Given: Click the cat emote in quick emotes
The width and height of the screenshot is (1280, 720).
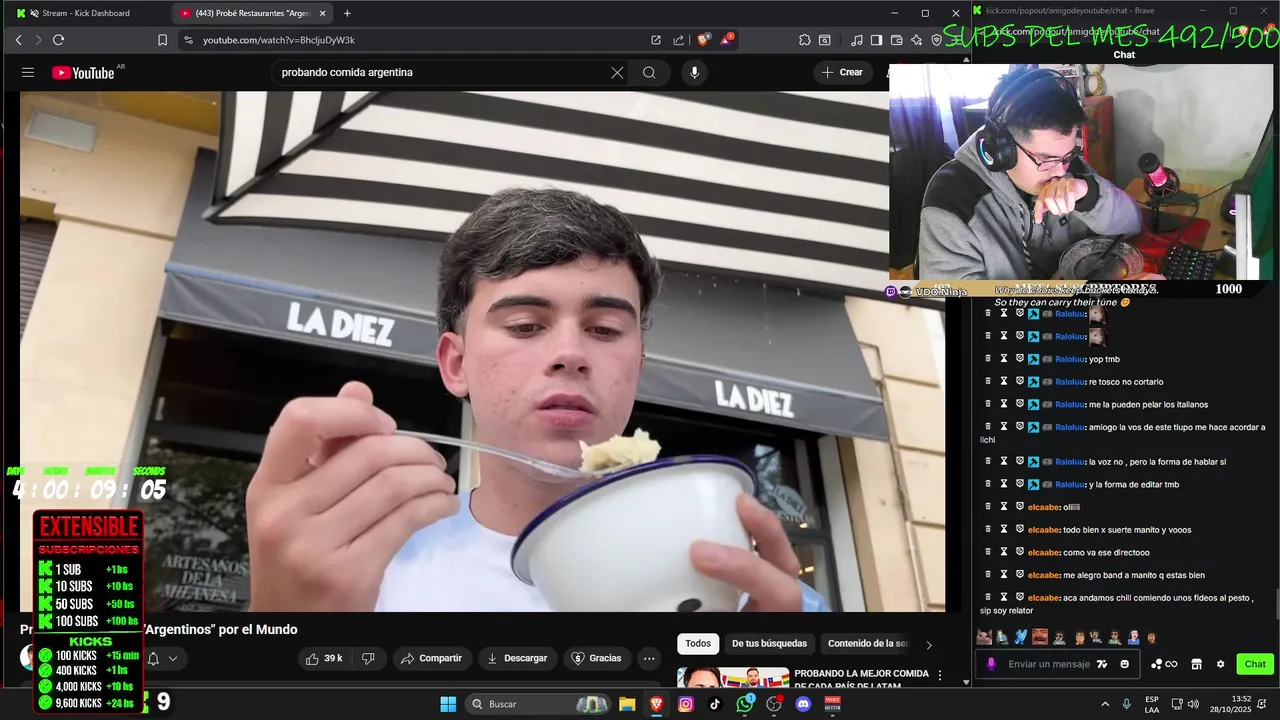Looking at the screenshot, I should click(984, 637).
